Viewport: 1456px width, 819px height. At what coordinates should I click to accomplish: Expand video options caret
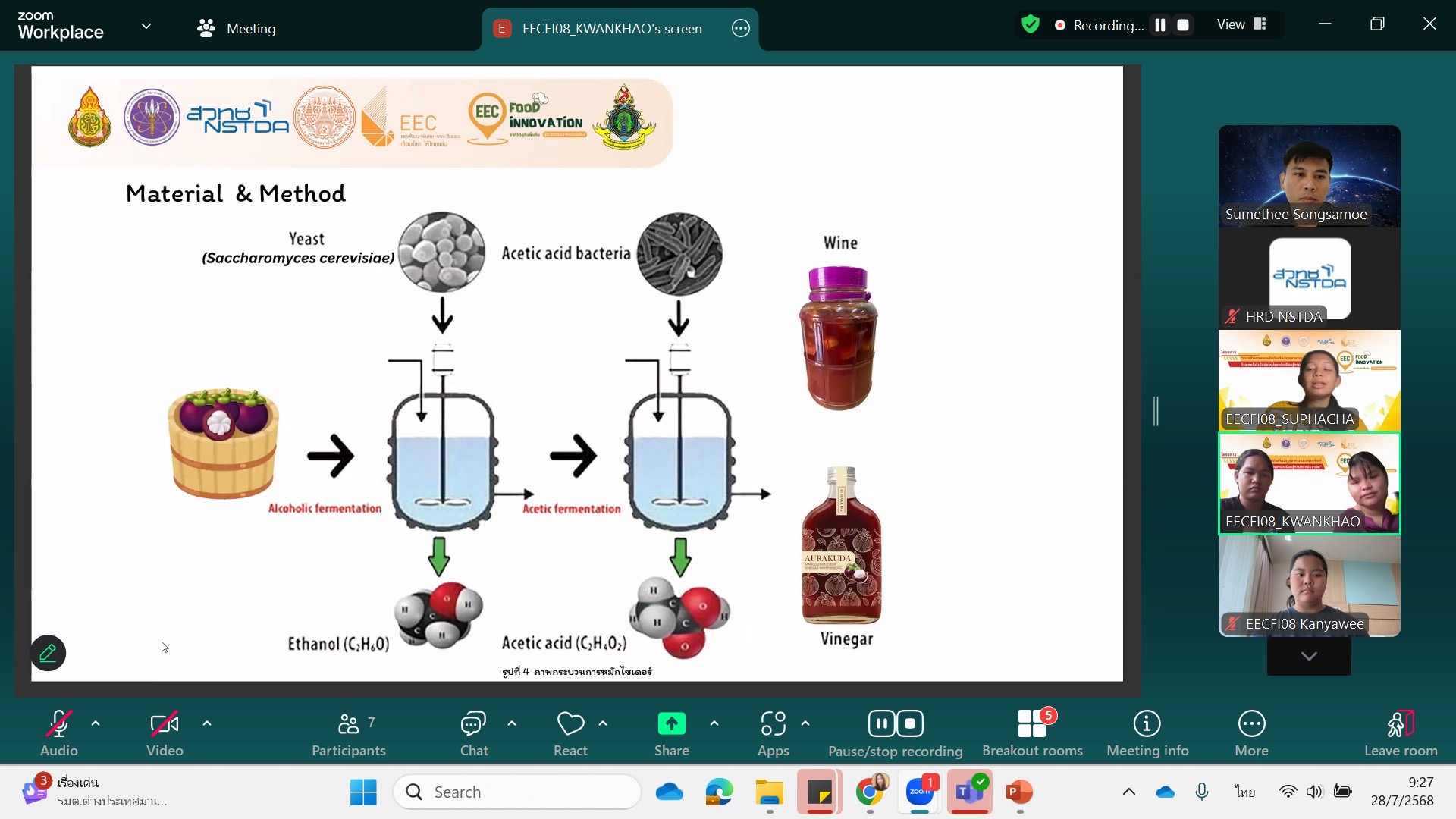pos(207,723)
